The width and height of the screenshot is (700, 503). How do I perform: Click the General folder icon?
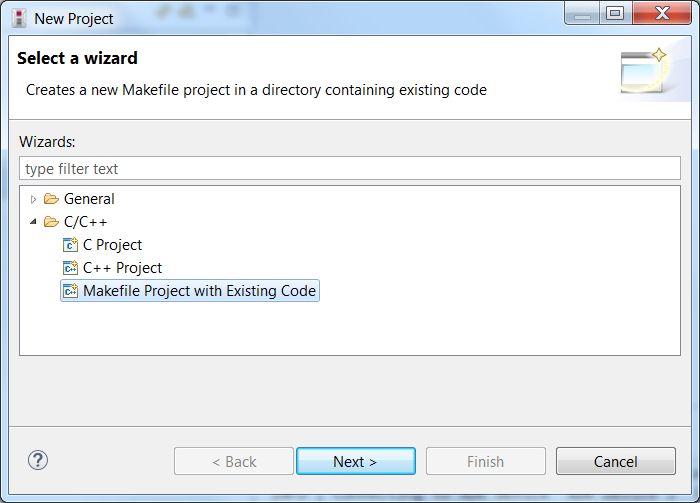click(51, 199)
